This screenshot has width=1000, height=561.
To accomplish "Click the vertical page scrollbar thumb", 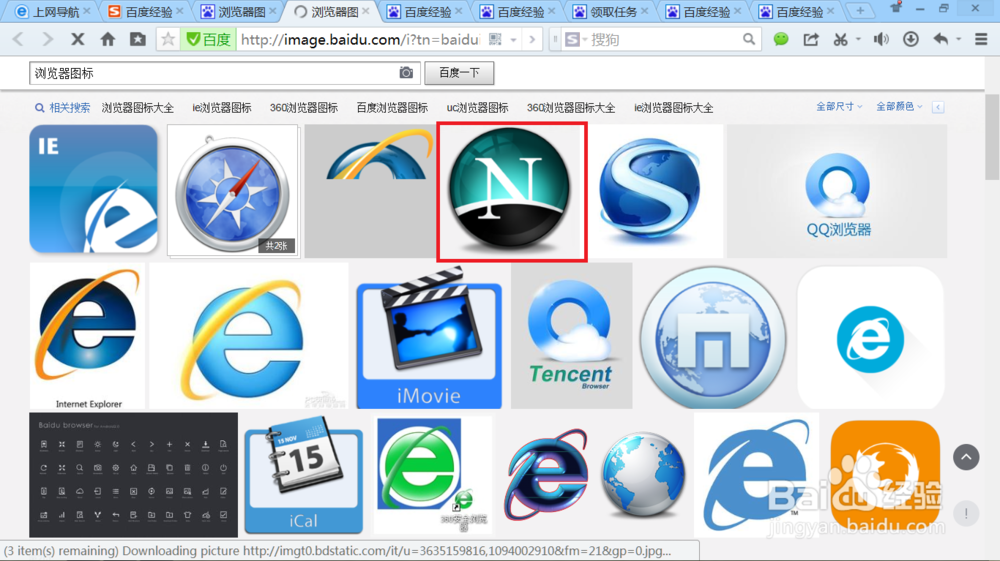I will 992,137.
